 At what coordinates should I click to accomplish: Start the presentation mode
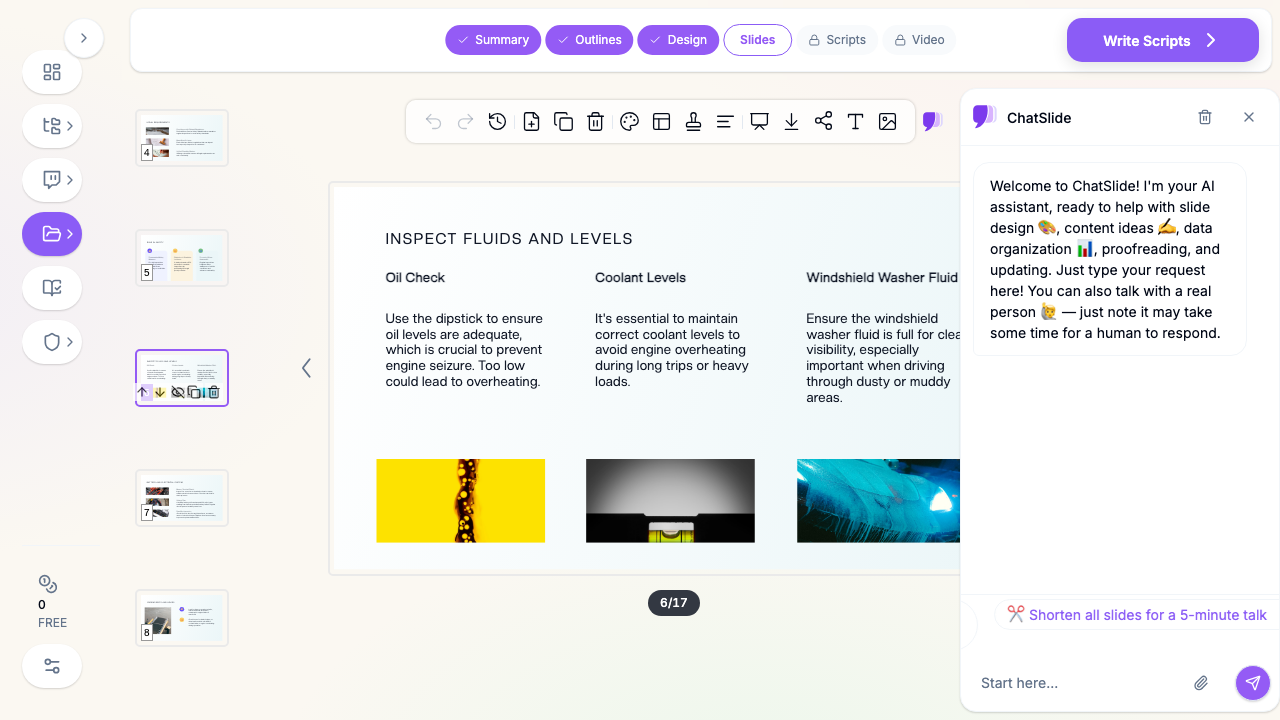759,121
